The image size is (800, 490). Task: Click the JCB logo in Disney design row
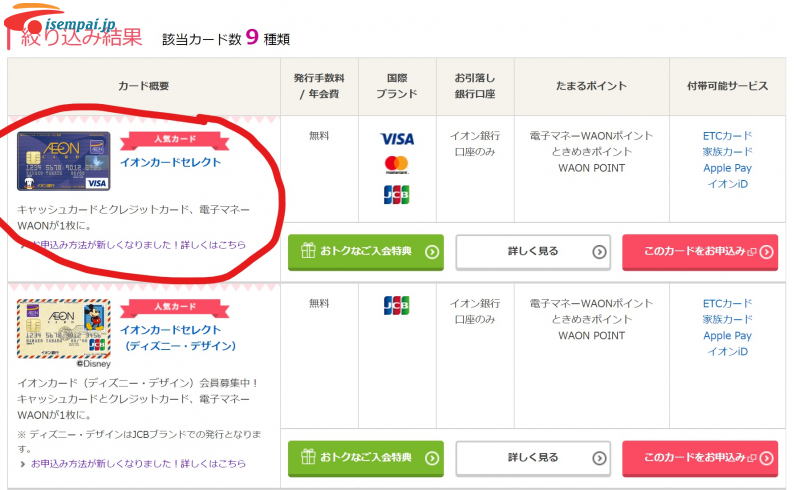pos(396,305)
